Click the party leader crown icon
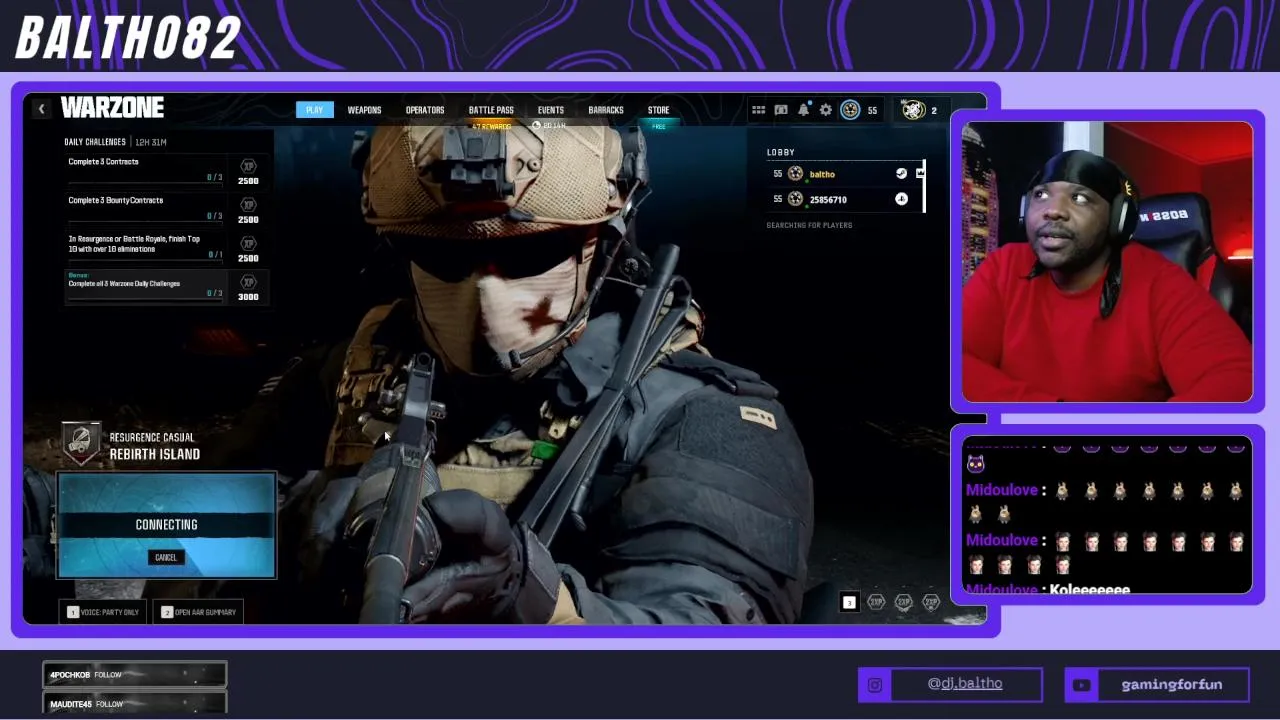The image size is (1280, 720). click(920, 174)
